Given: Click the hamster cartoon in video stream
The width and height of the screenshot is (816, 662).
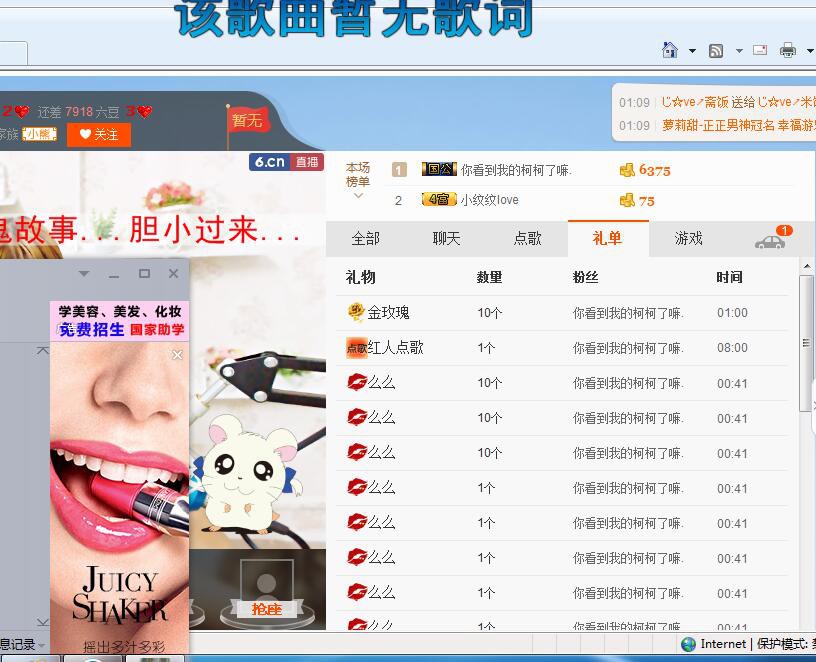Looking at the screenshot, I should [x=247, y=474].
